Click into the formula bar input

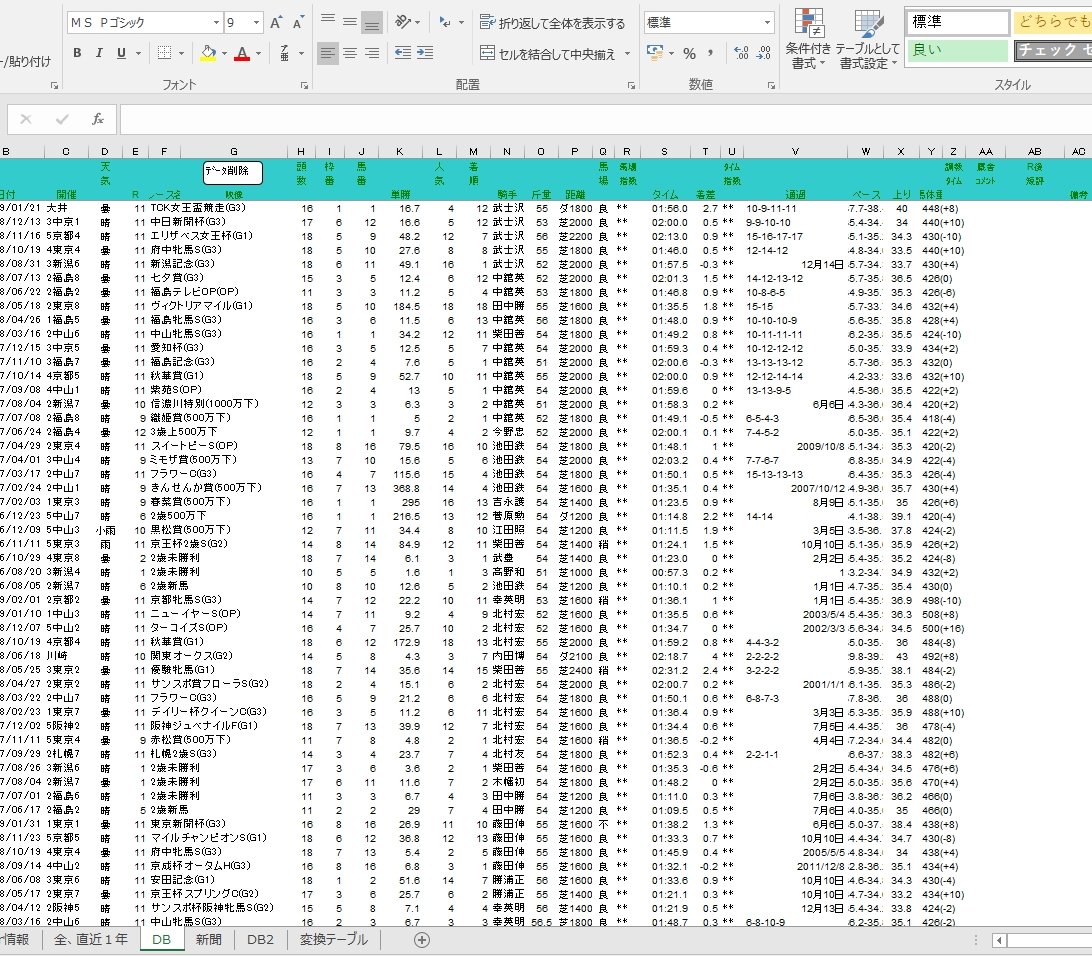click(606, 119)
